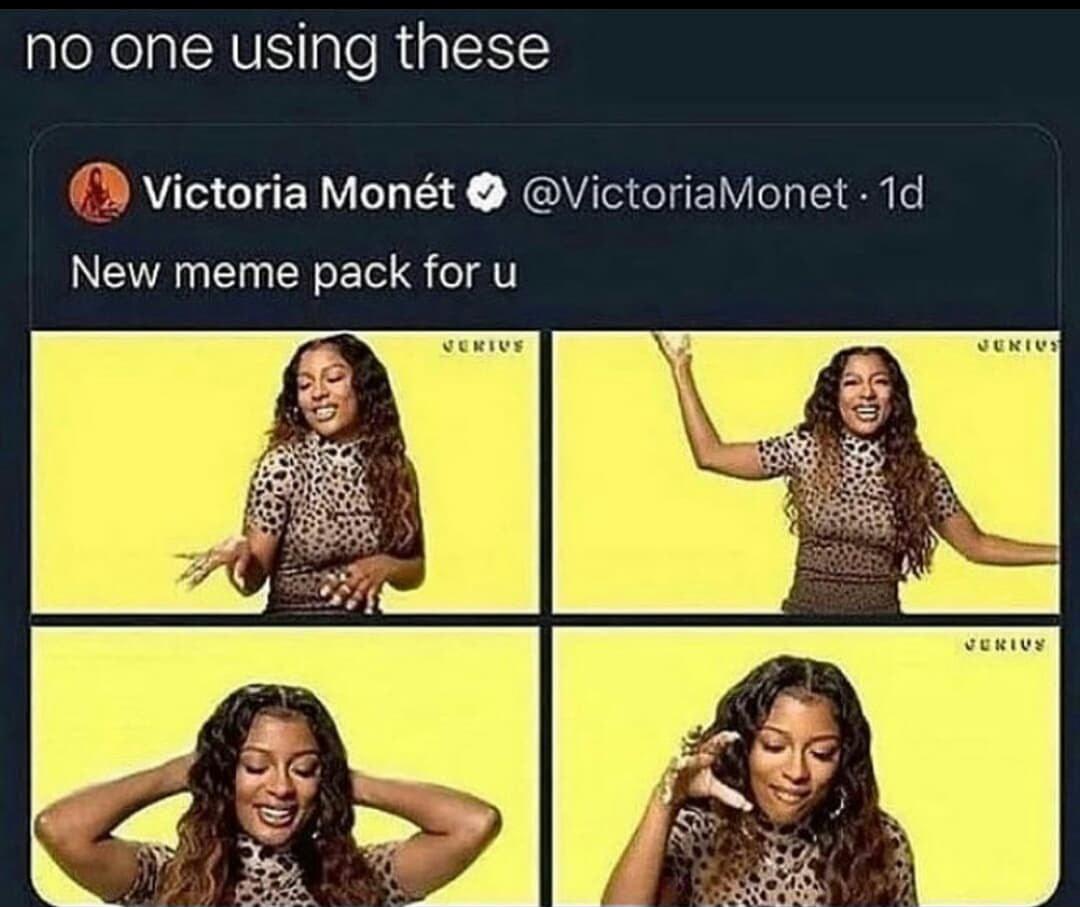Viewport: 1080px width, 907px height.
Task: Open the bottom-right photo with hand near ear
Action: (x=806, y=765)
